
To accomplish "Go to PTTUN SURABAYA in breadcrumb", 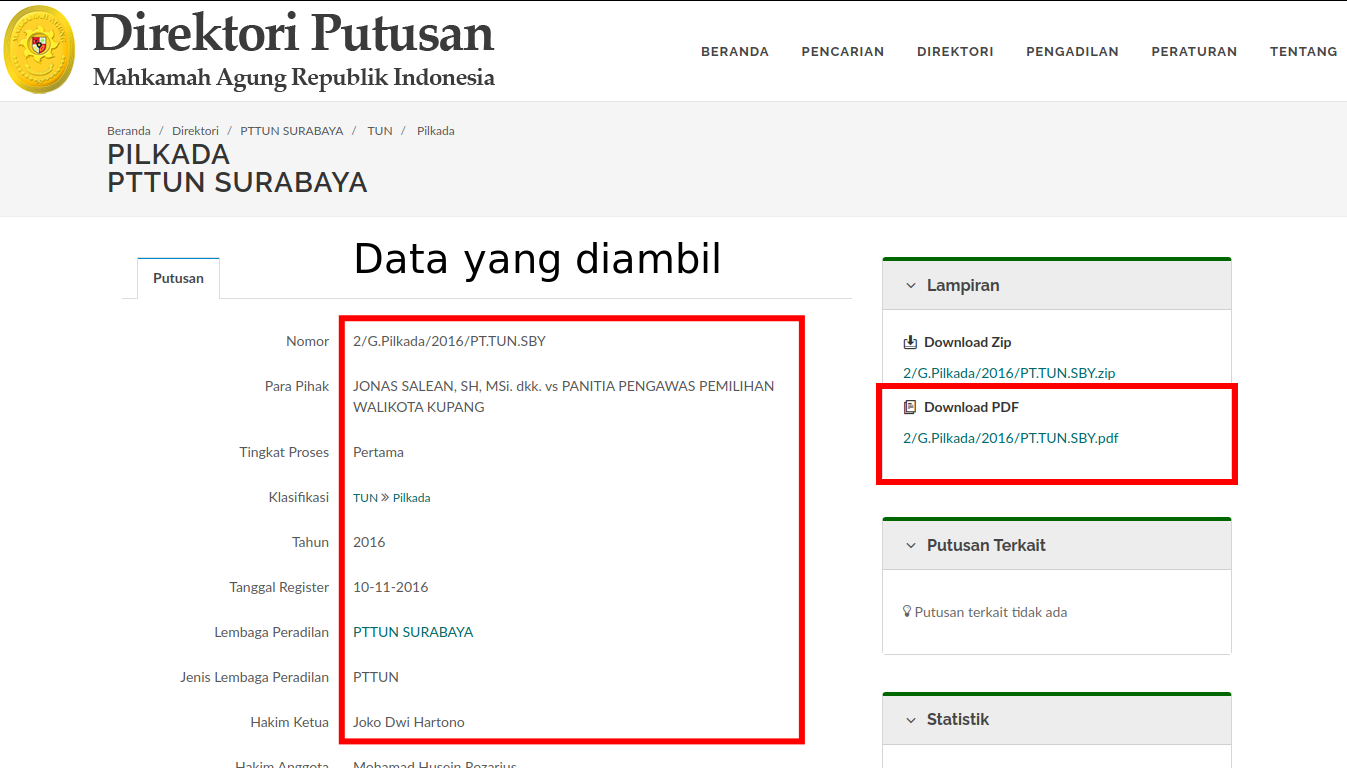I will pos(292,131).
